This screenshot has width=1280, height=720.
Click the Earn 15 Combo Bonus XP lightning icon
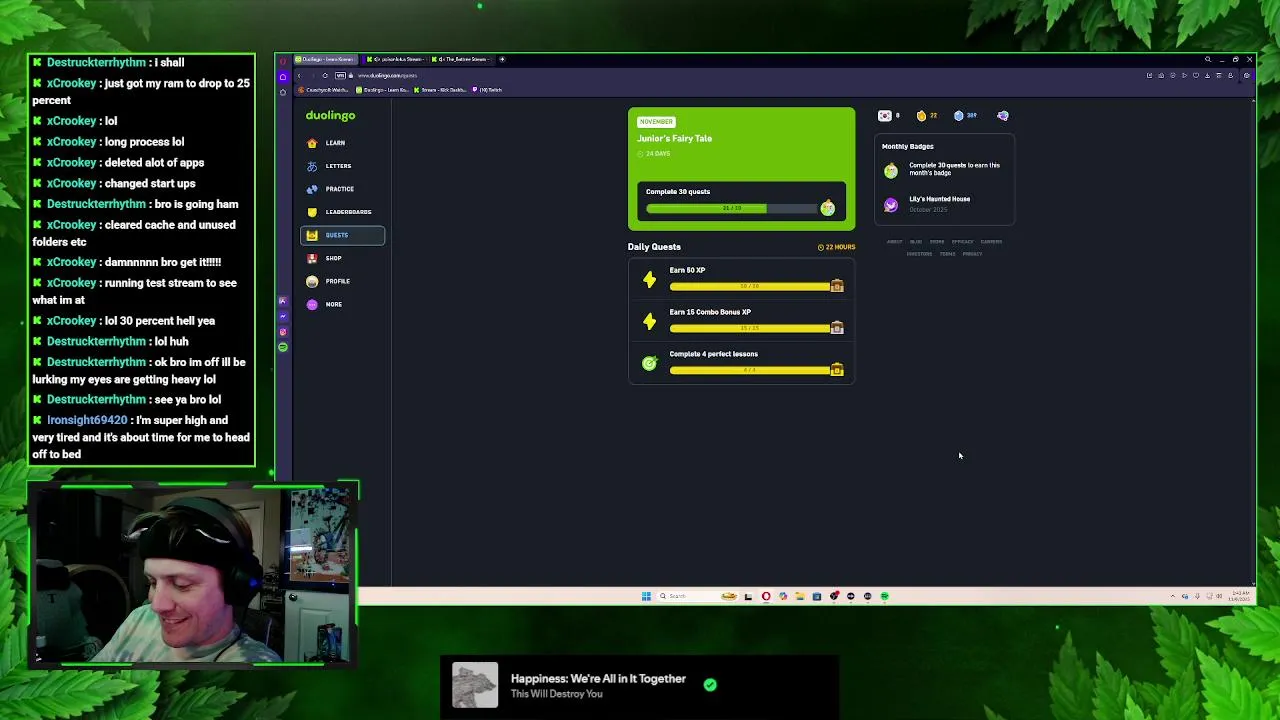click(x=650, y=322)
